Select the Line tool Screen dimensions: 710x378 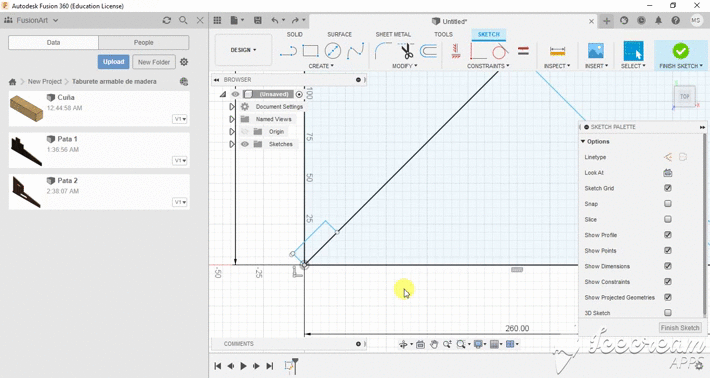[288, 51]
